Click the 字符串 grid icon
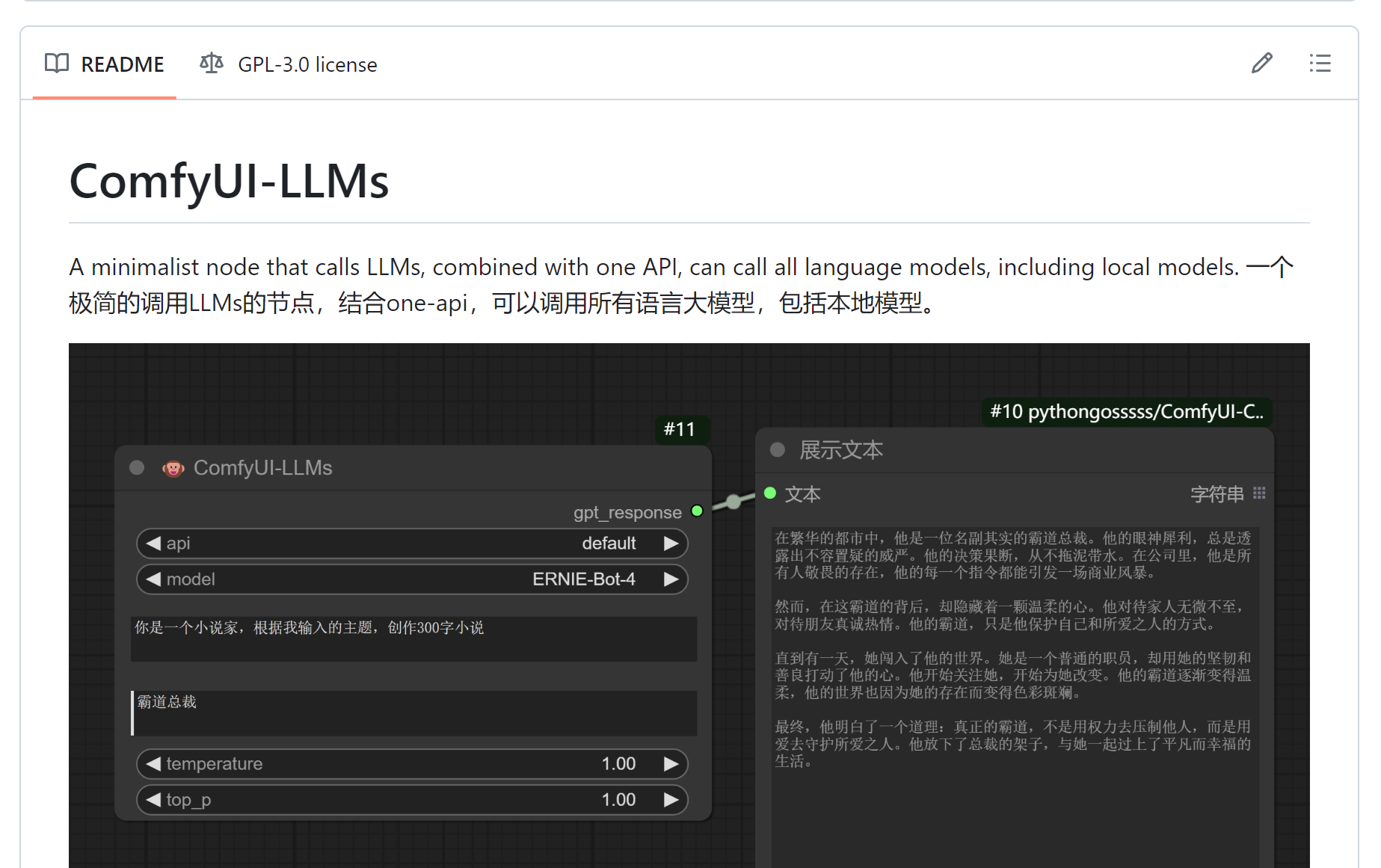This screenshot has height=868, width=1381. pyautogui.click(x=1259, y=493)
